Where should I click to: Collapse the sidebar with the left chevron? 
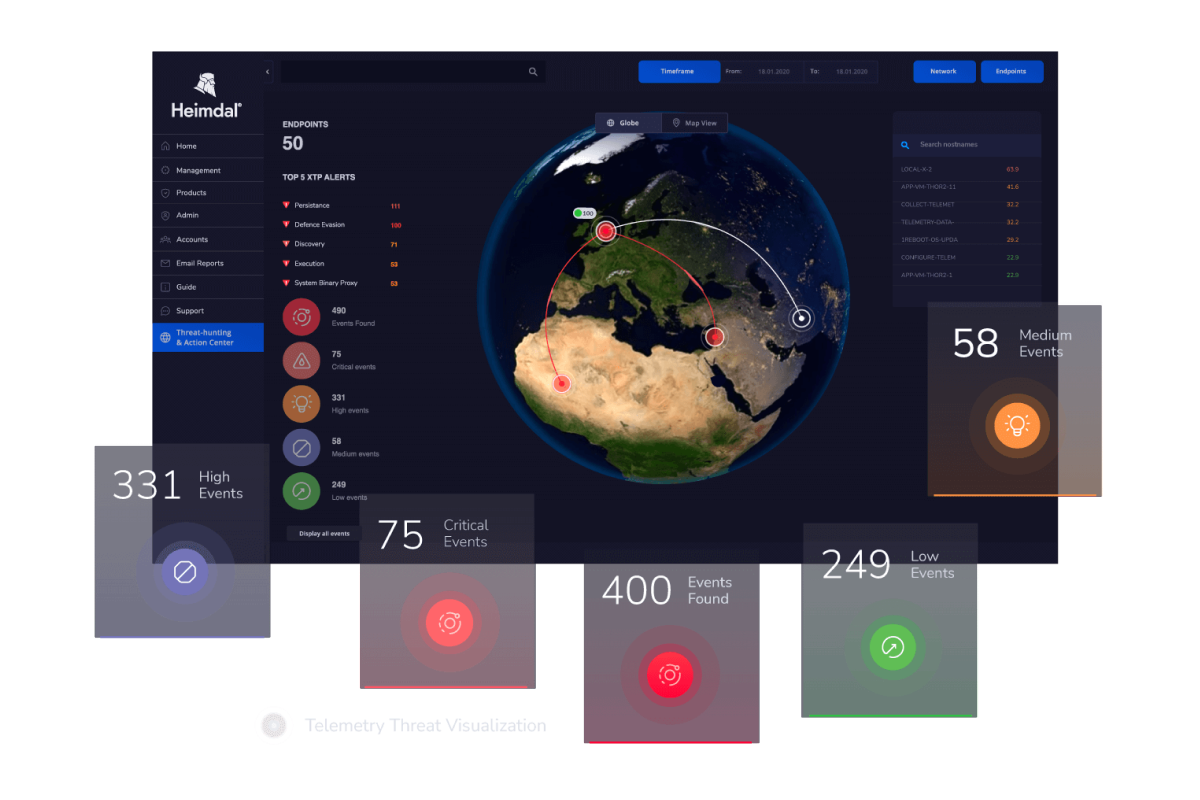coord(266,72)
